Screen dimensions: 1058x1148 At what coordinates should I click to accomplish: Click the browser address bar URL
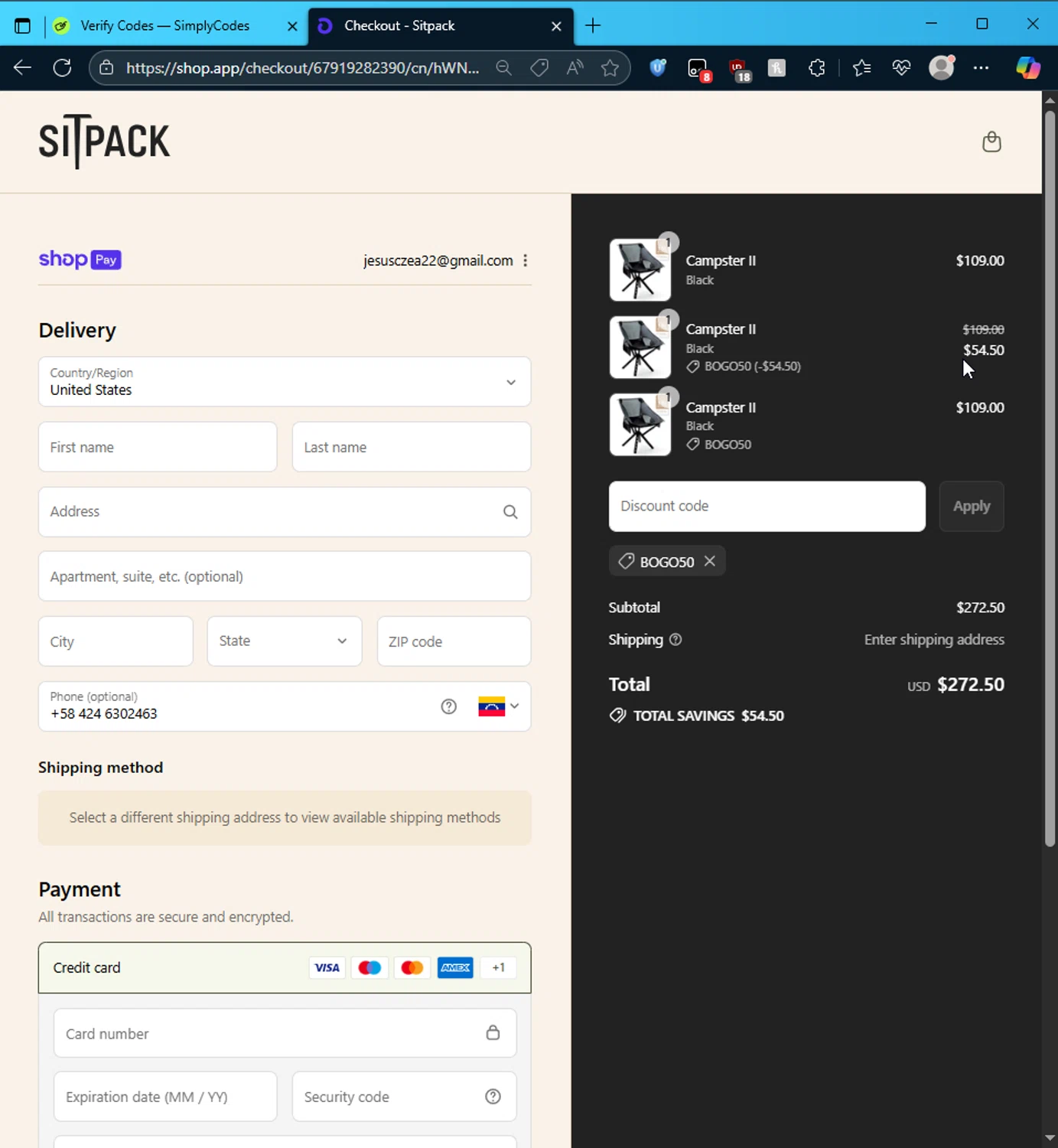303,68
